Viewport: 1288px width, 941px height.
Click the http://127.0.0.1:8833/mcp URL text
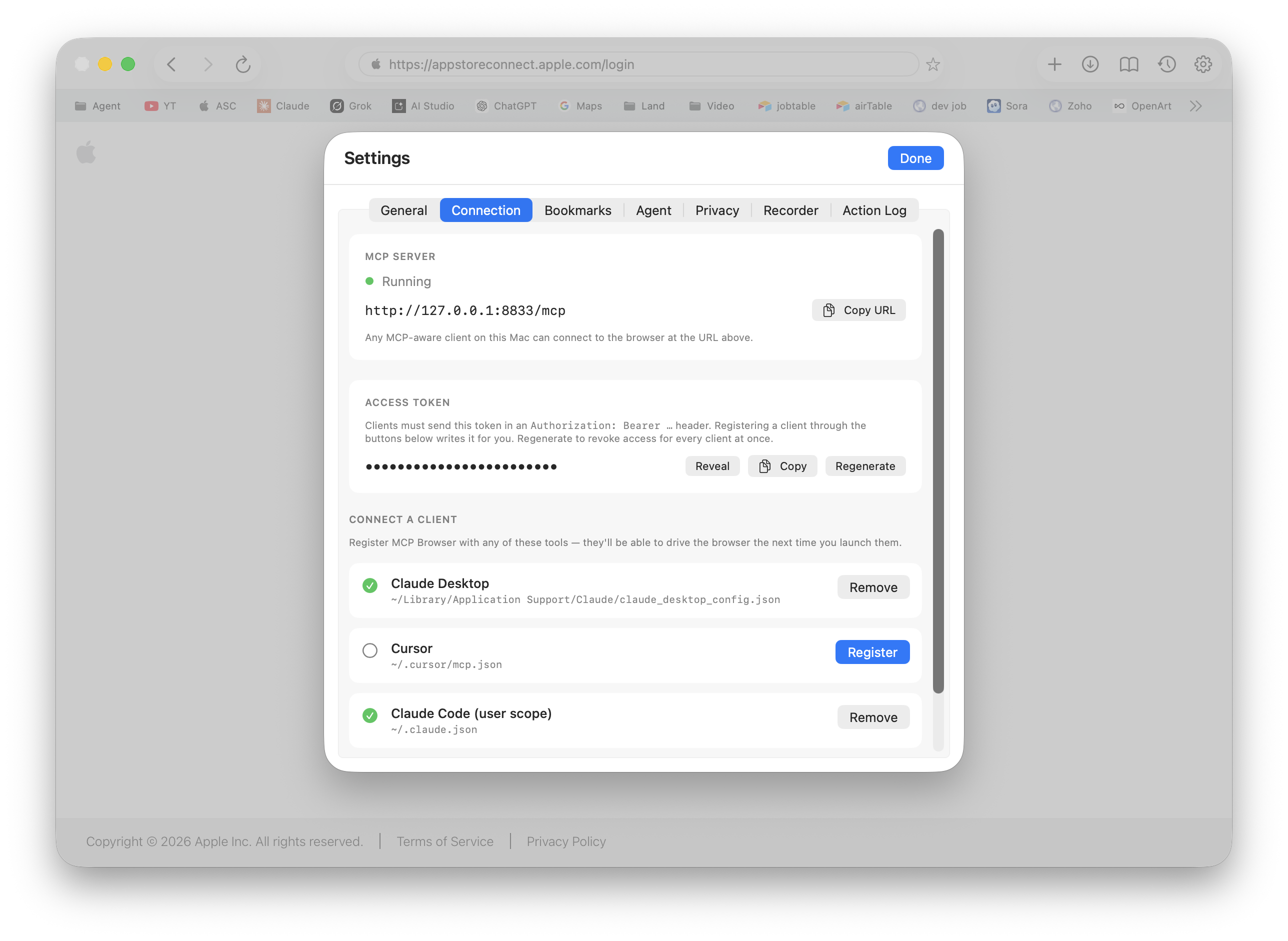pos(465,311)
